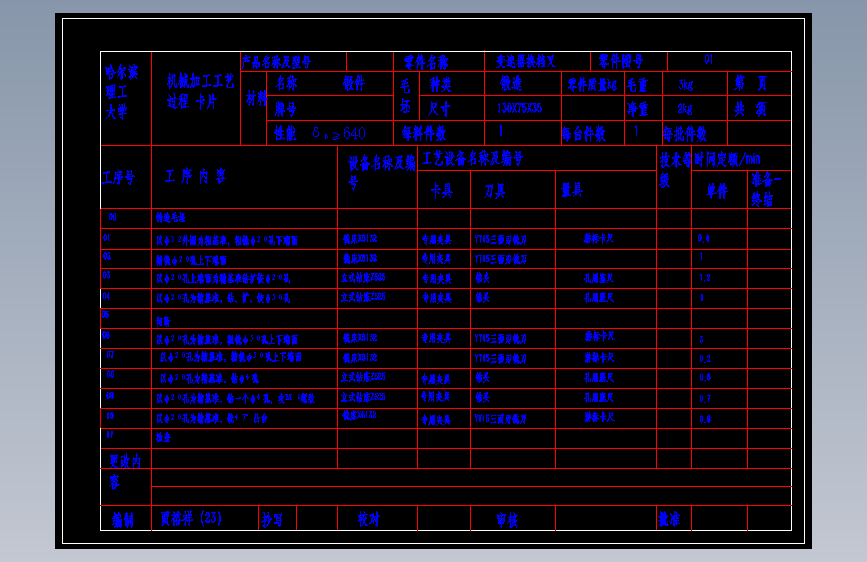Select the '牌号' label
Image resolution: width=867 pixels, height=562 pixels.
pyautogui.click(x=286, y=109)
